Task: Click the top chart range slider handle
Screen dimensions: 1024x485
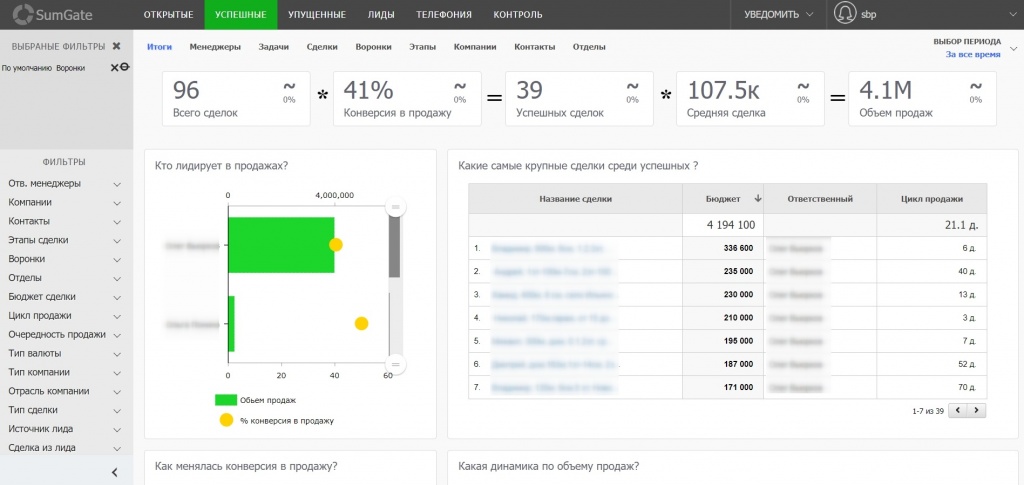Action: point(394,207)
